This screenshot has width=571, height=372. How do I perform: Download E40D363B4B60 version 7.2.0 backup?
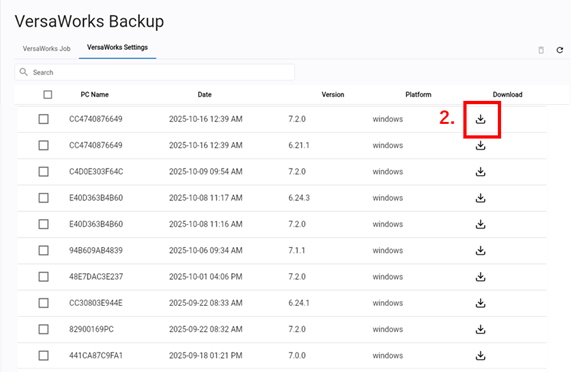click(480, 224)
